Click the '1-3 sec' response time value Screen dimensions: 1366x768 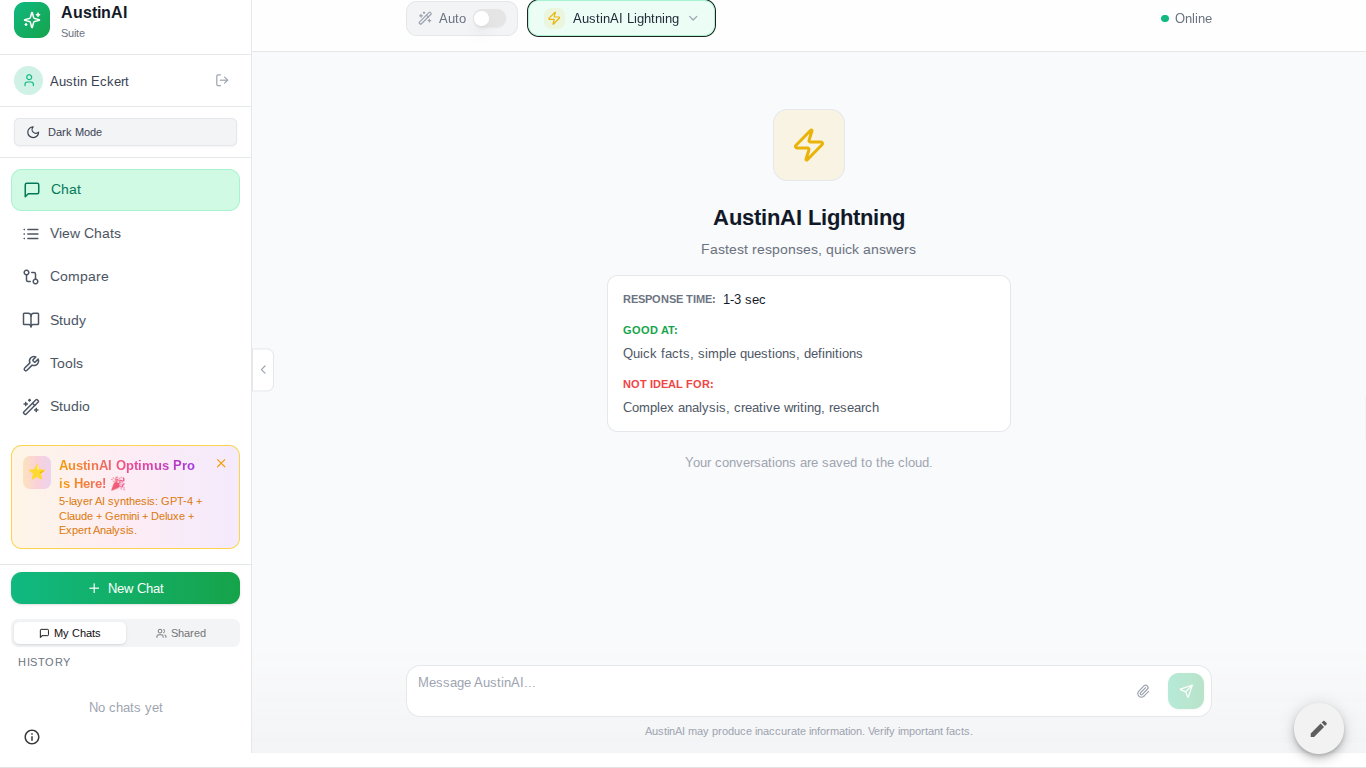744,299
